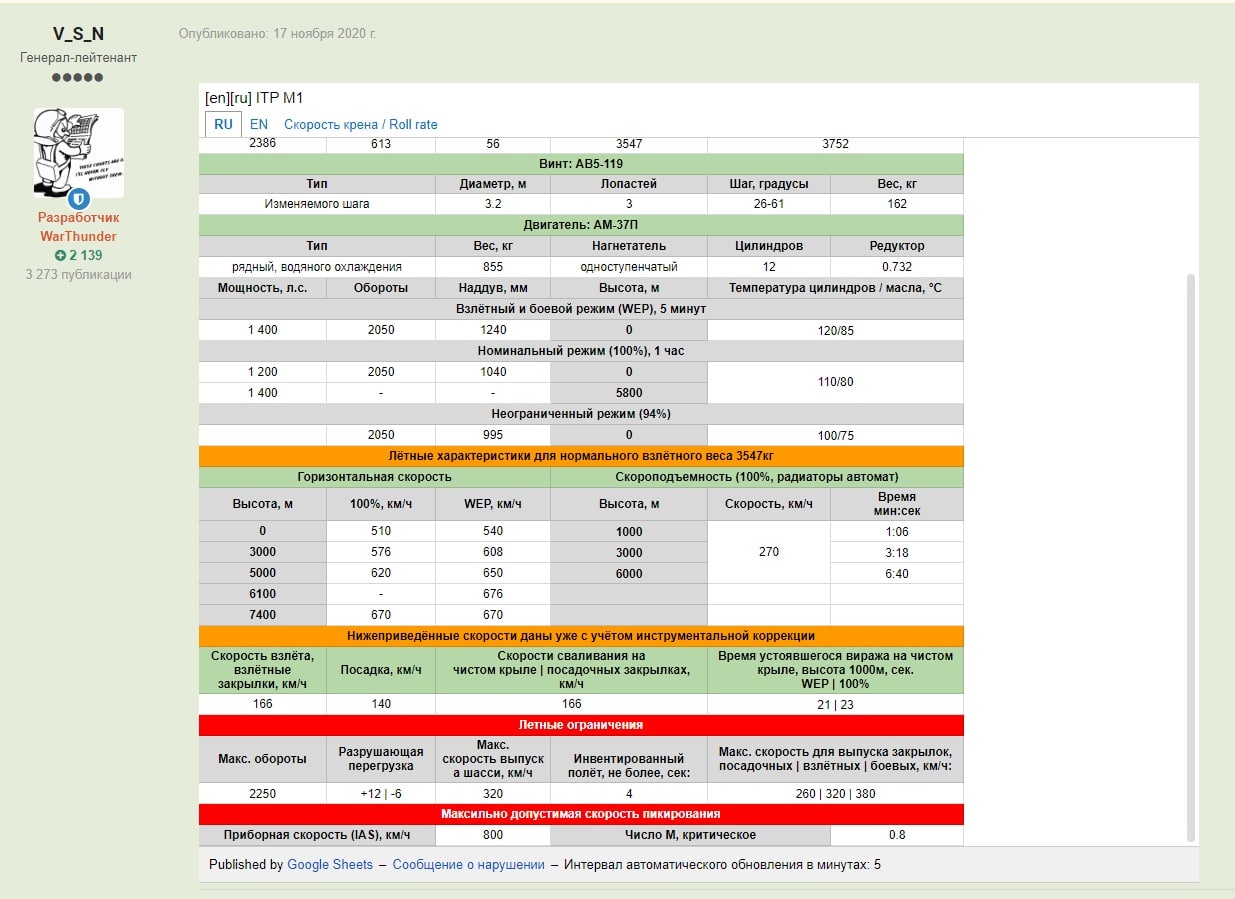Viewport: 1235px width, 899px height.
Task: Select the altitude cell 7400
Action: [262, 615]
